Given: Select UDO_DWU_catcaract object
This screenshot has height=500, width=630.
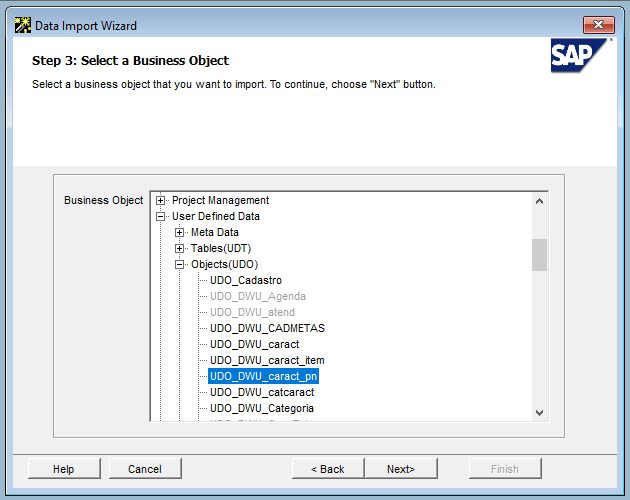Looking at the screenshot, I should 262,392.
